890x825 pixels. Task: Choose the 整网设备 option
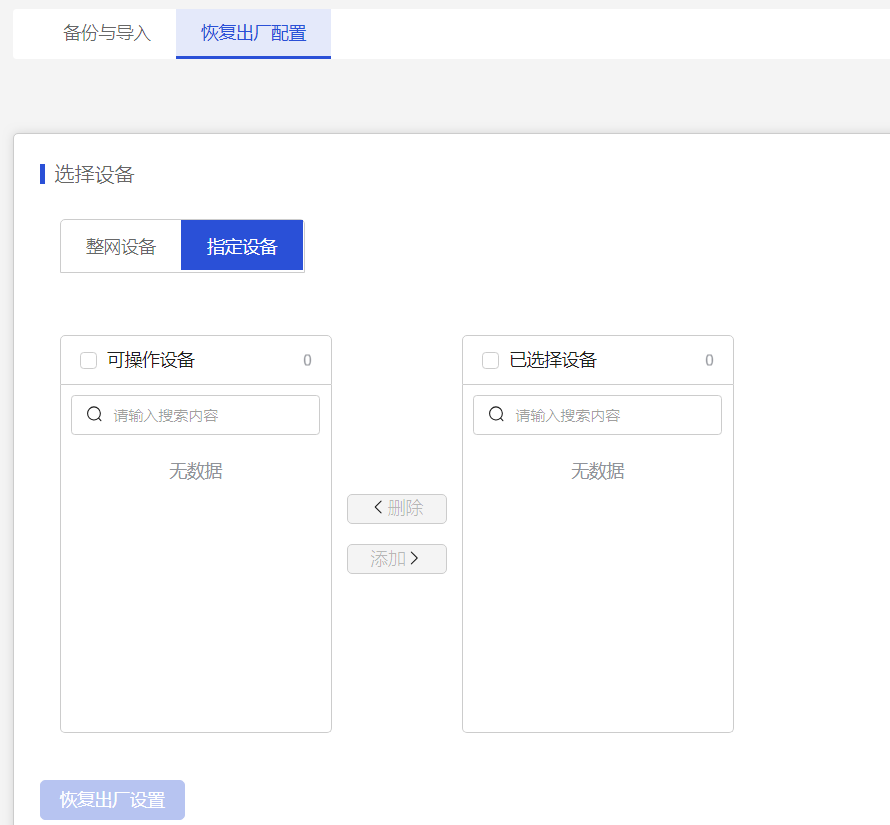click(121, 247)
